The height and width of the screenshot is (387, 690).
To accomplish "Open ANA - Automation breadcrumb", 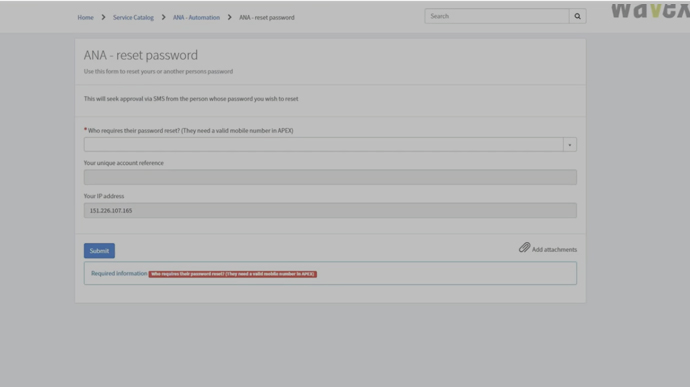I will pos(196,18).
